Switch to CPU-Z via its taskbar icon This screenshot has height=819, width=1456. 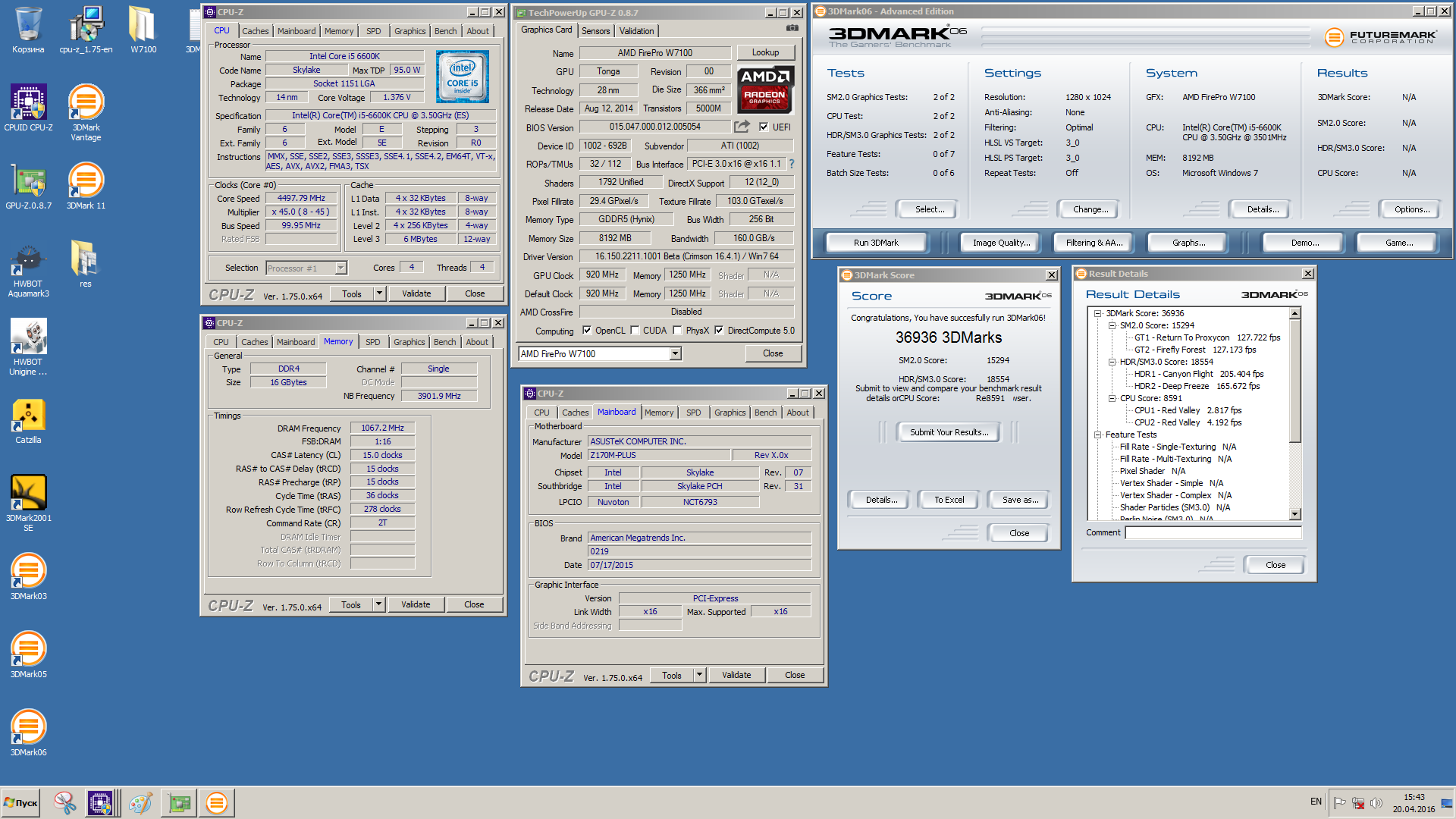click(101, 802)
